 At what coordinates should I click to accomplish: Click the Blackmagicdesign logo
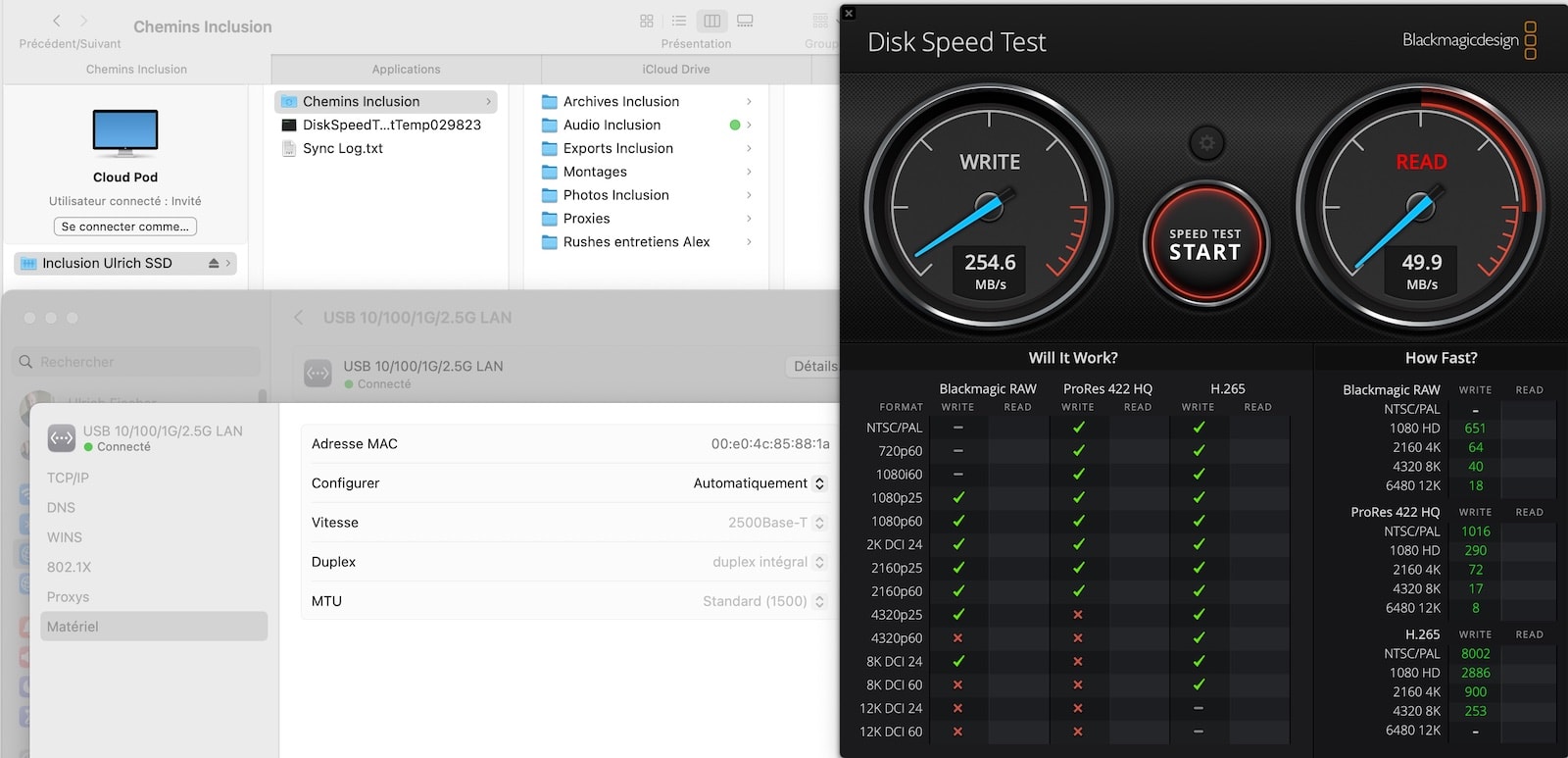pyautogui.click(x=1469, y=40)
